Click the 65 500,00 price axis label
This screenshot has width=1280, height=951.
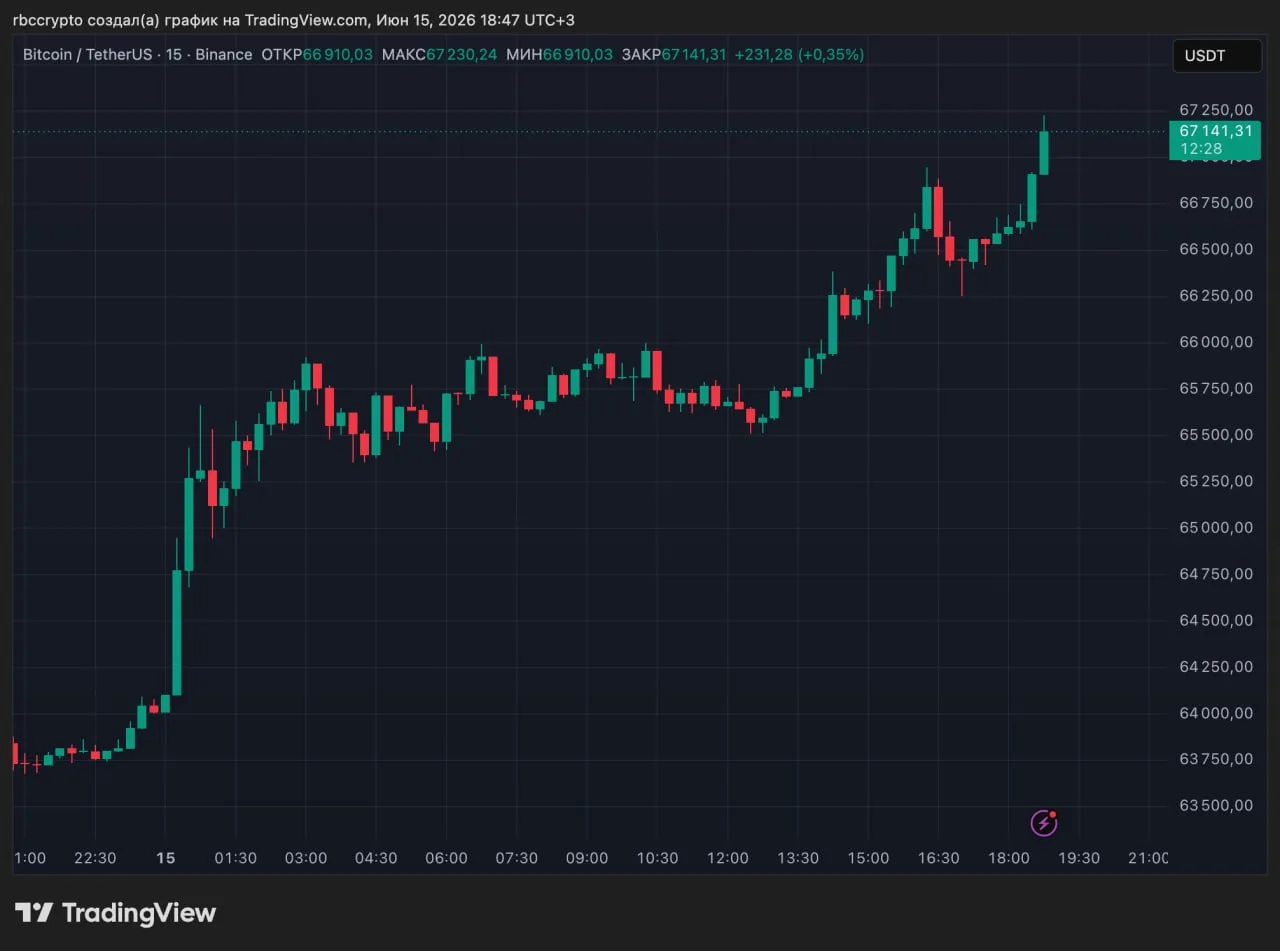pos(1215,435)
